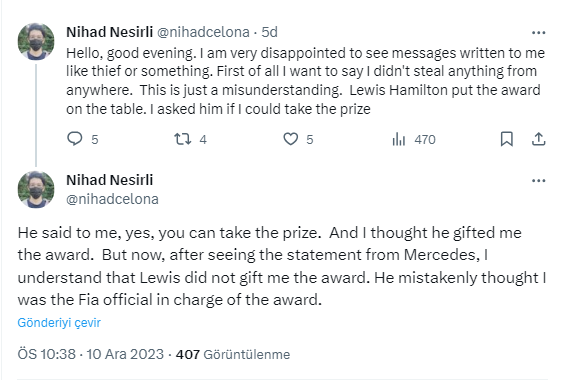Click @nihadcelona handle in first tweet

pyautogui.click(x=203, y=32)
